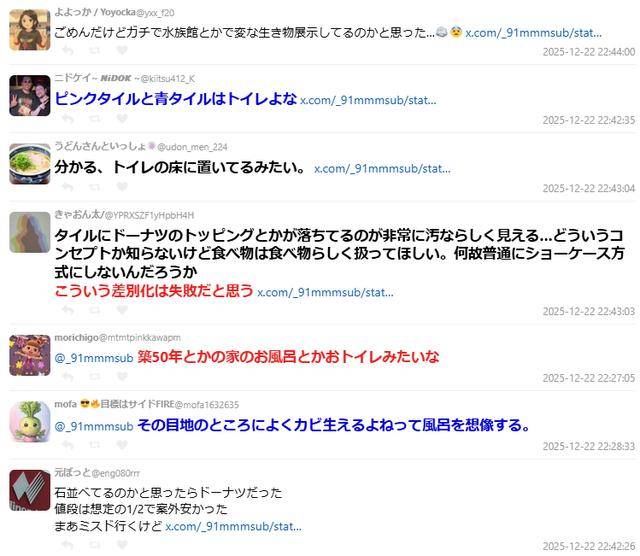Like the 元ばっと tweet about donuts
Viewport: 640px width, 556px height.
(x=122, y=545)
